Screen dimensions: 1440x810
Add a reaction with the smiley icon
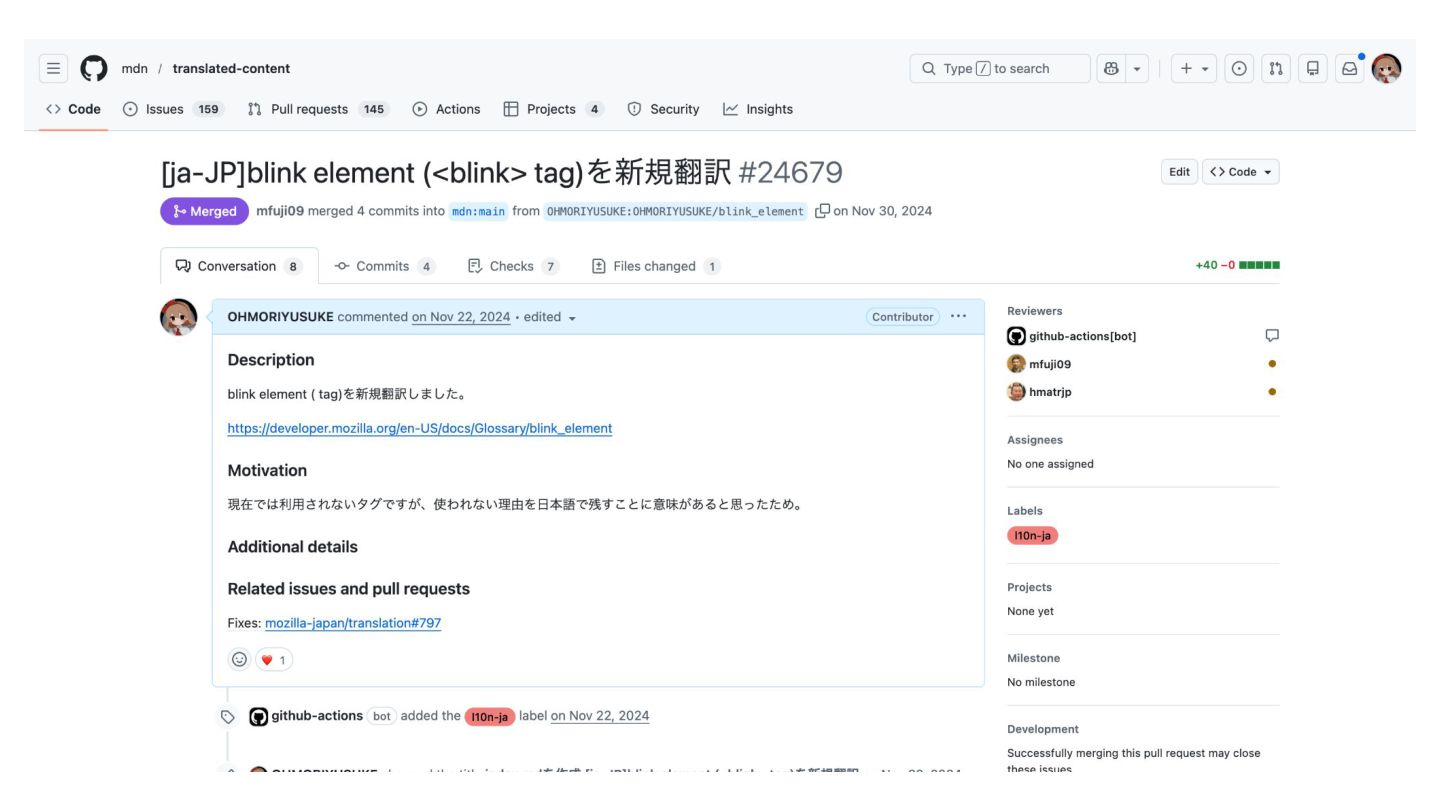point(239,659)
